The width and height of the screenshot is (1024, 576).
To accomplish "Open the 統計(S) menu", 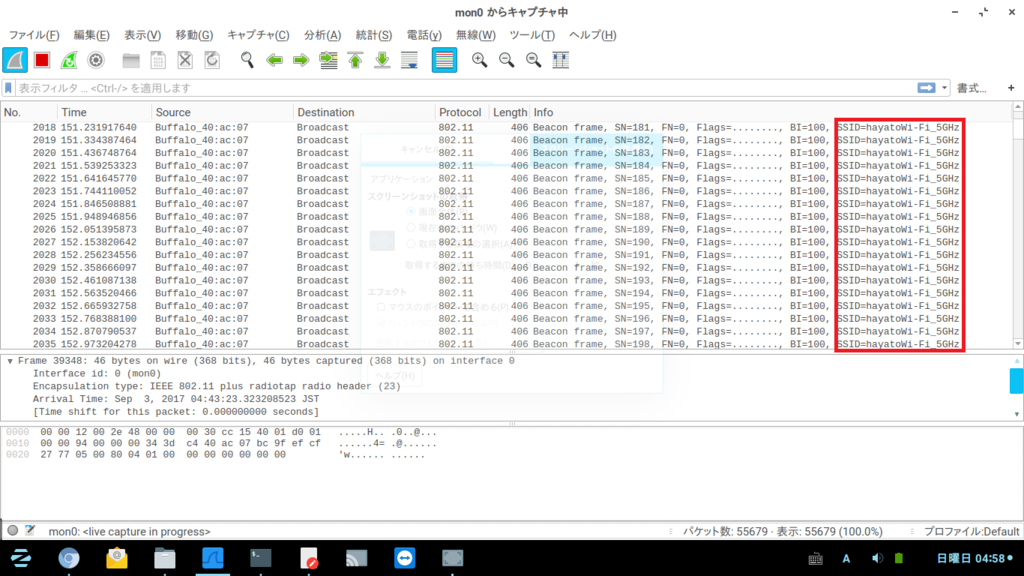I will [374, 35].
